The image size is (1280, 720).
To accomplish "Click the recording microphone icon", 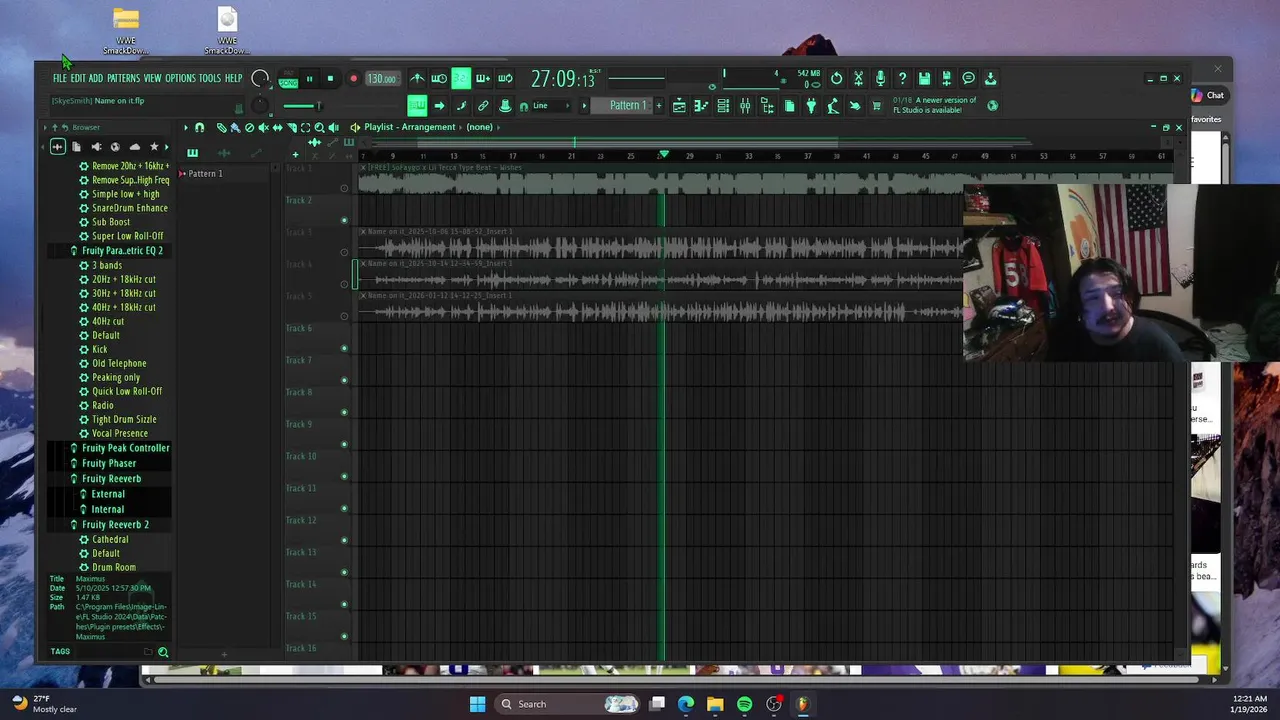I will pyautogui.click(x=881, y=78).
